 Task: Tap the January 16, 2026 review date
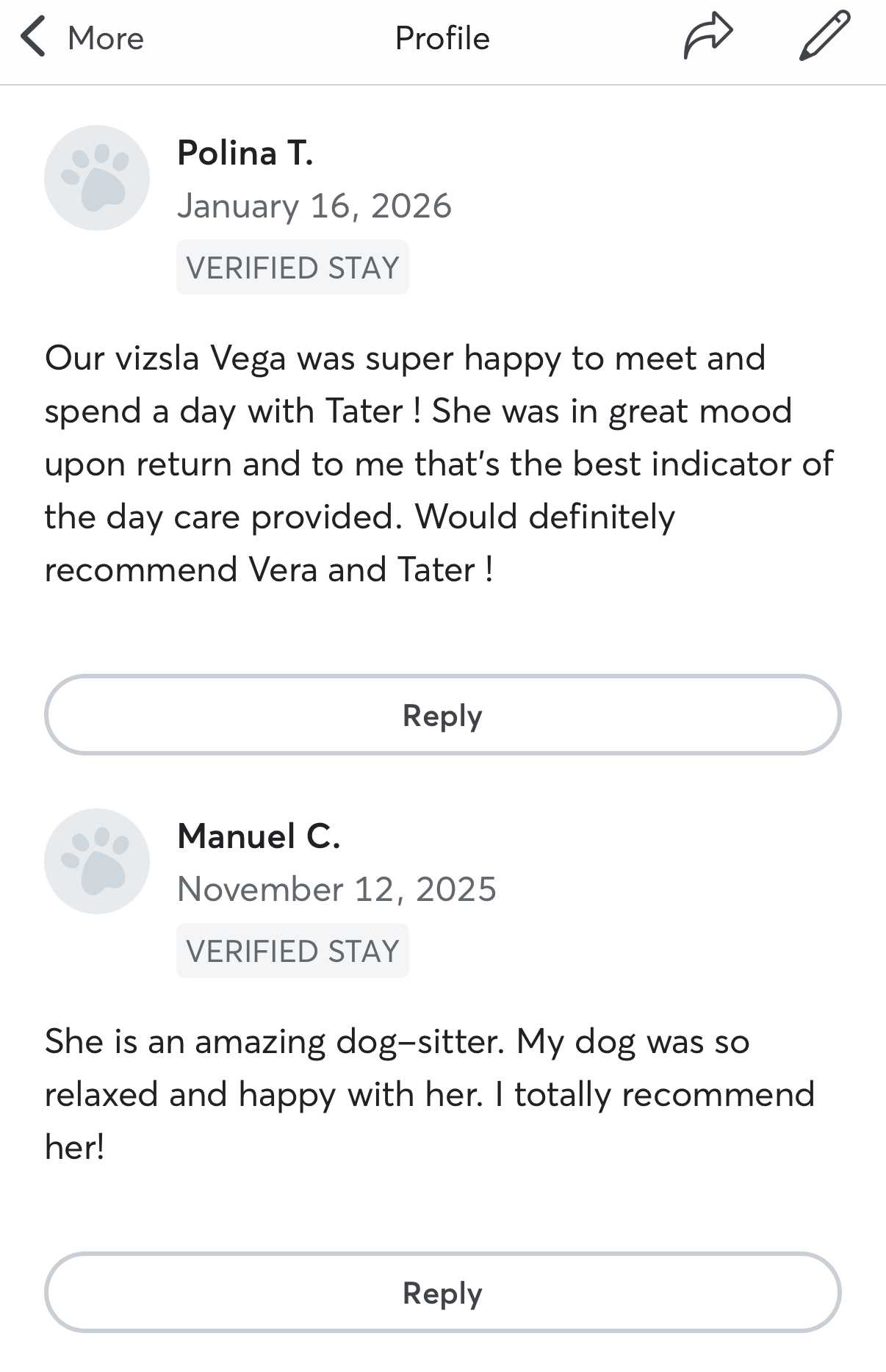coord(314,206)
